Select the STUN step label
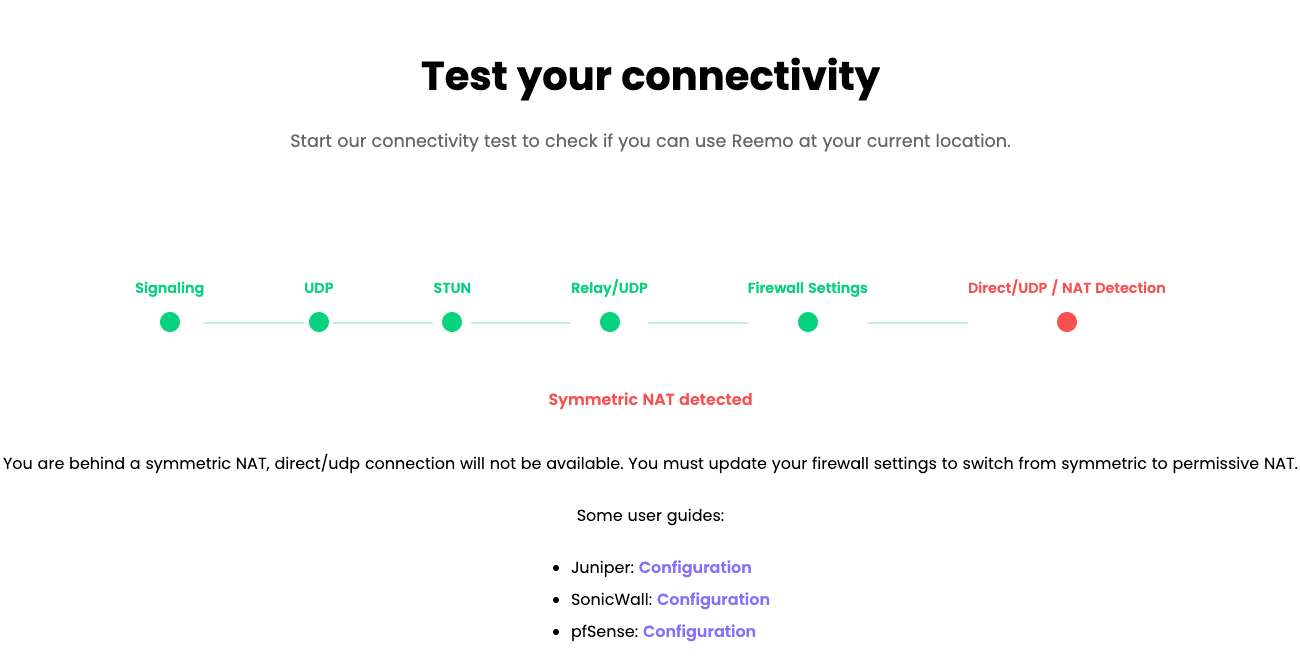 (452, 288)
